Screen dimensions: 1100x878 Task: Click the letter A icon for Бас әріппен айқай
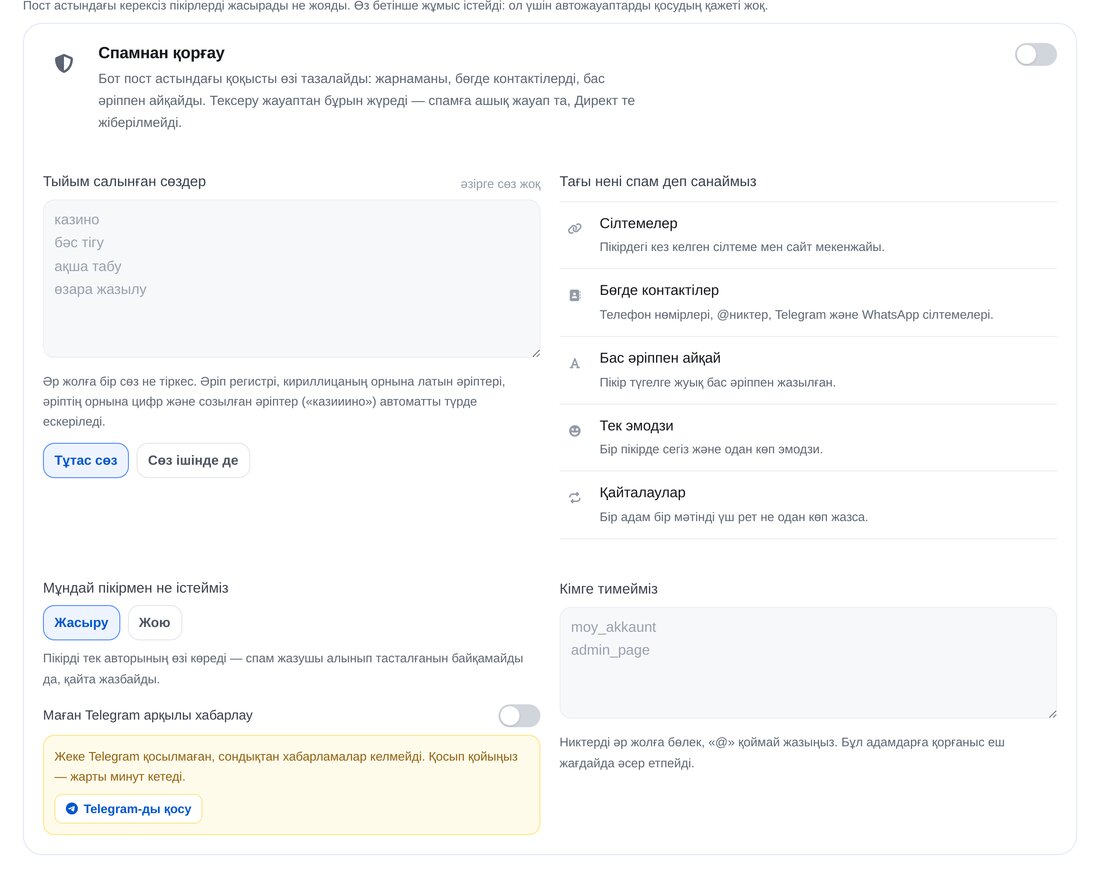tap(575, 363)
